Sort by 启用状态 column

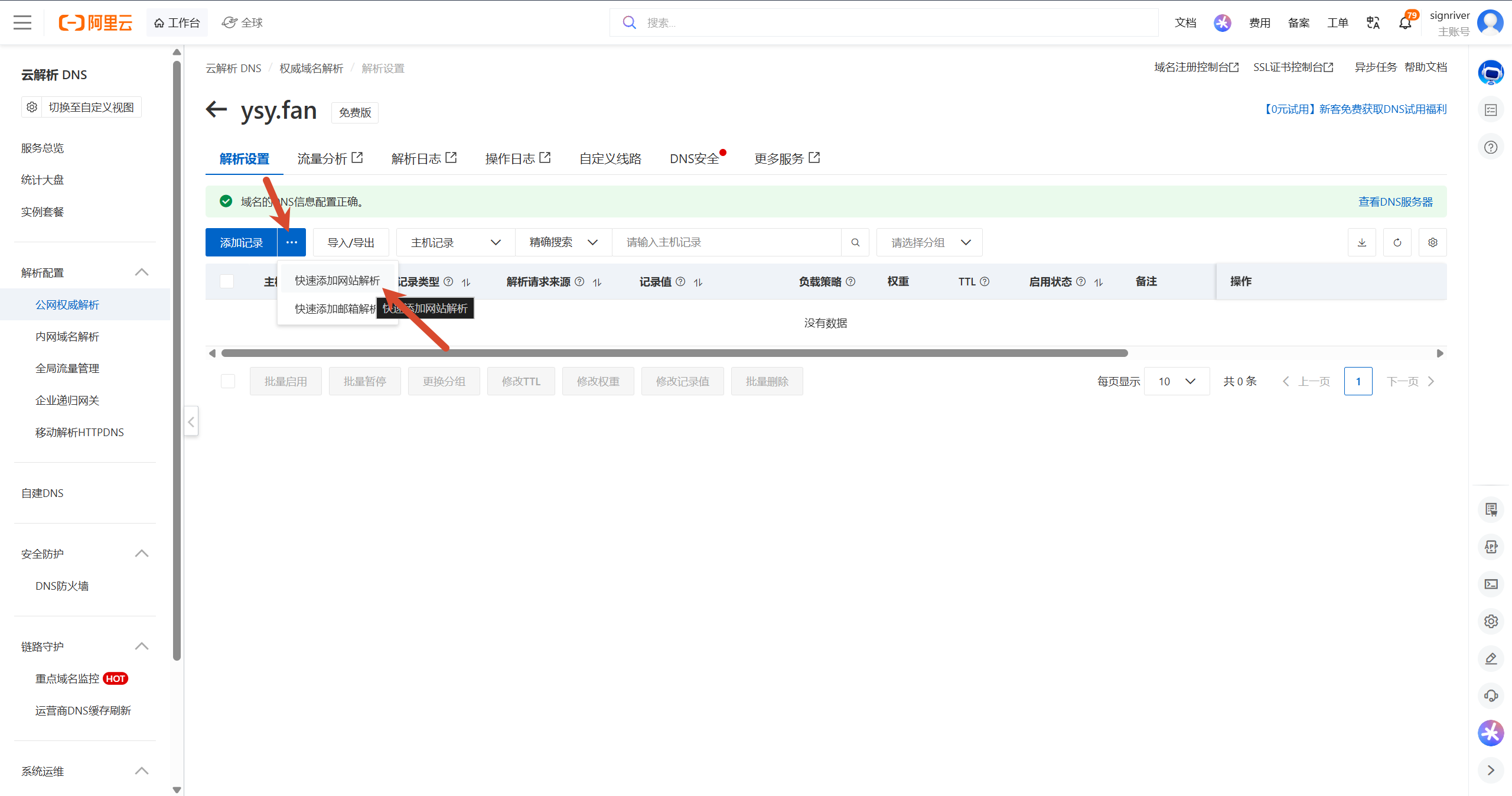tap(1099, 282)
